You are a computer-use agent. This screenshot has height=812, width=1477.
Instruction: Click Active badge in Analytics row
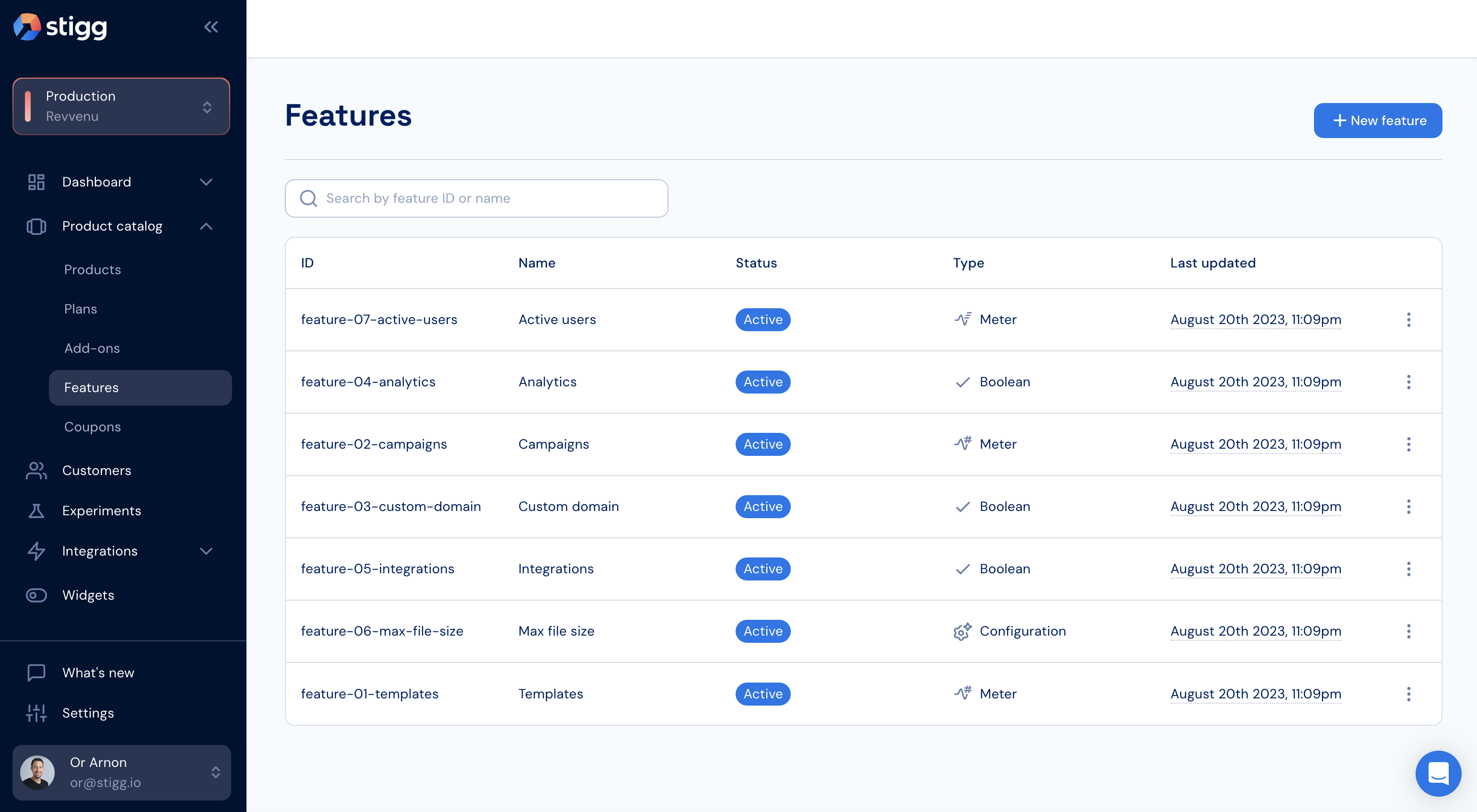[x=762, y=382]
